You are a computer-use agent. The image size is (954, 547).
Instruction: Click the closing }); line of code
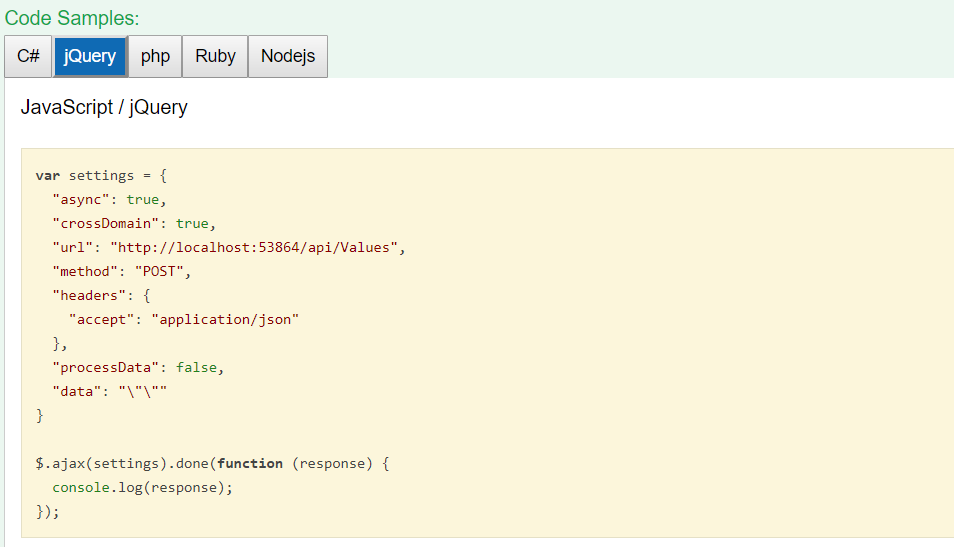(47, 512)
